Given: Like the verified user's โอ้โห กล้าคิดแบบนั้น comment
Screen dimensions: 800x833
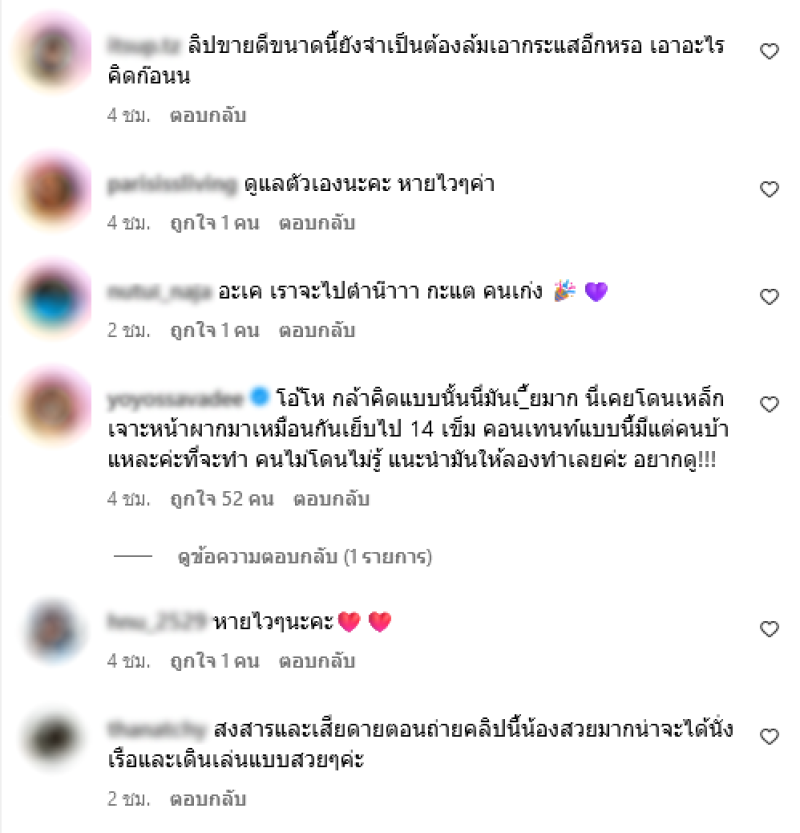Looking at the screenshot, I should [x=769, y=404].
